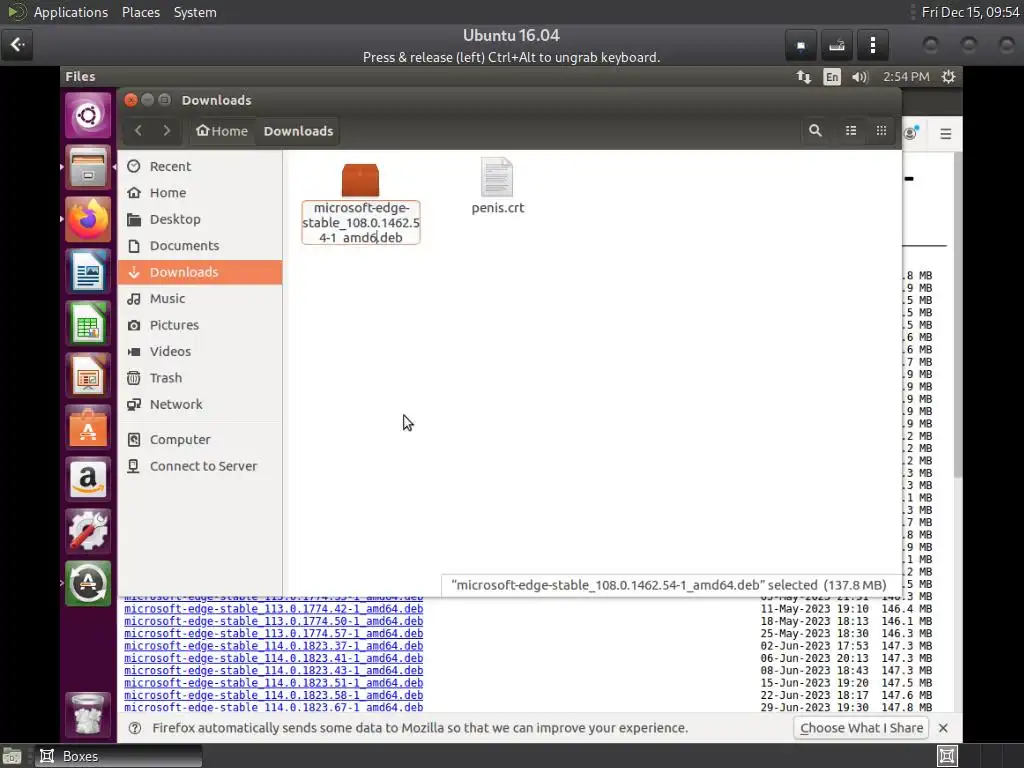Open Ubuntu dash search launcher icon
The height and width of the screenshot is (768, 1024).
tap(88, 116)
